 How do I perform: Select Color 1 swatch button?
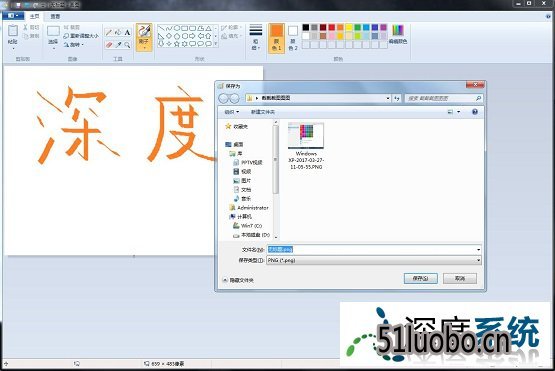click(x=276, y=38)
